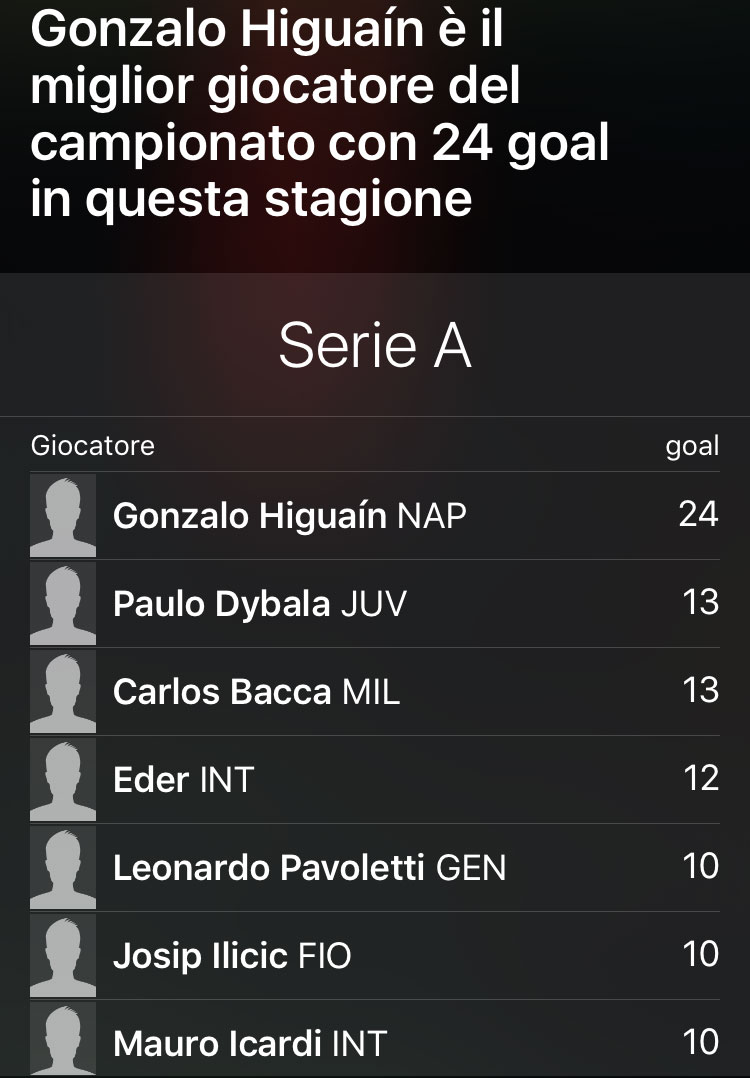Viewport: 750px width, 1078px height.
Task: Tap Mauro Icardi's avatar icon
Action: [63, 1040]
